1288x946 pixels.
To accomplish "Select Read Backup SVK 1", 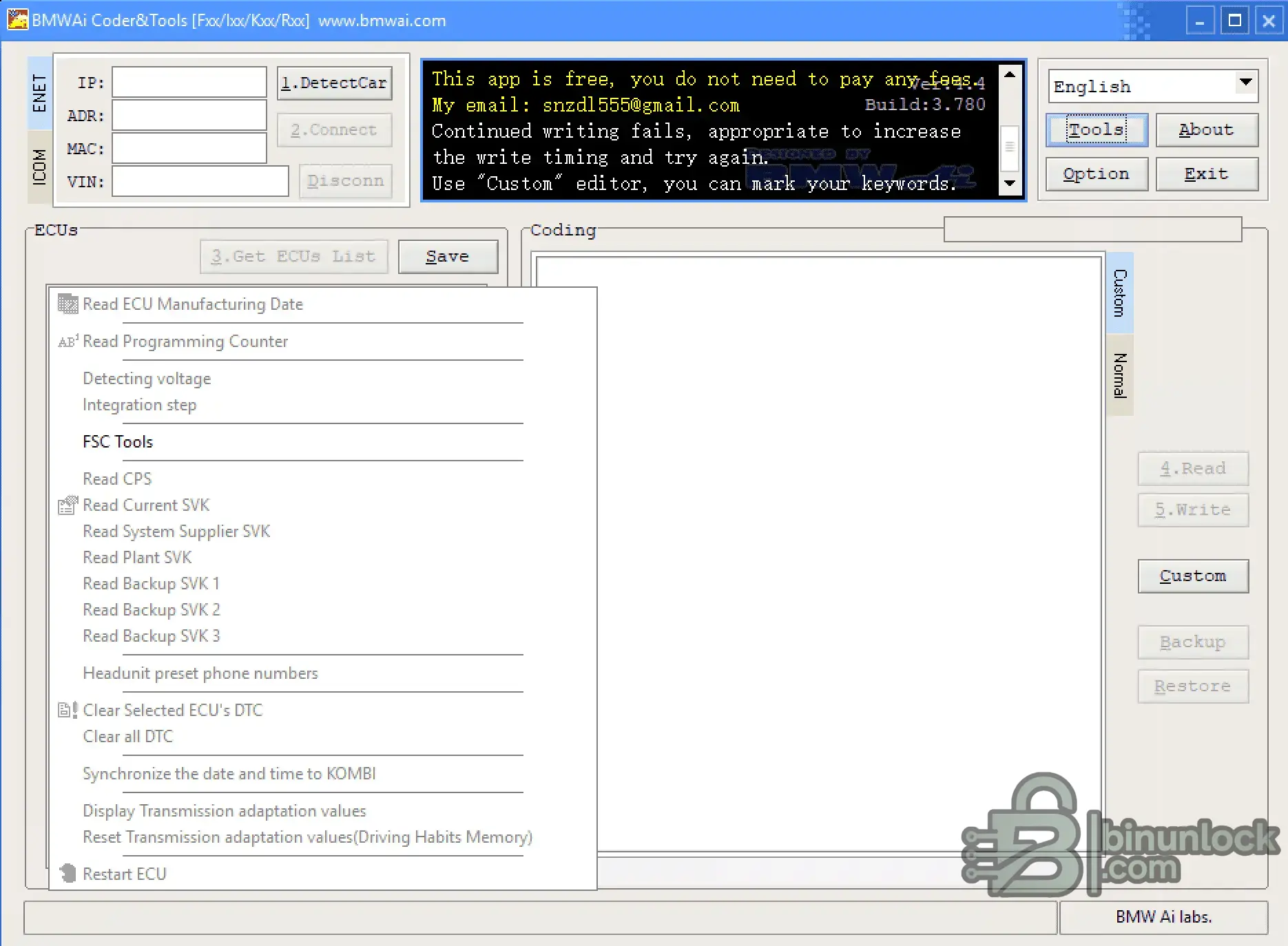I will pyautogui.click(x=151, y=584).
